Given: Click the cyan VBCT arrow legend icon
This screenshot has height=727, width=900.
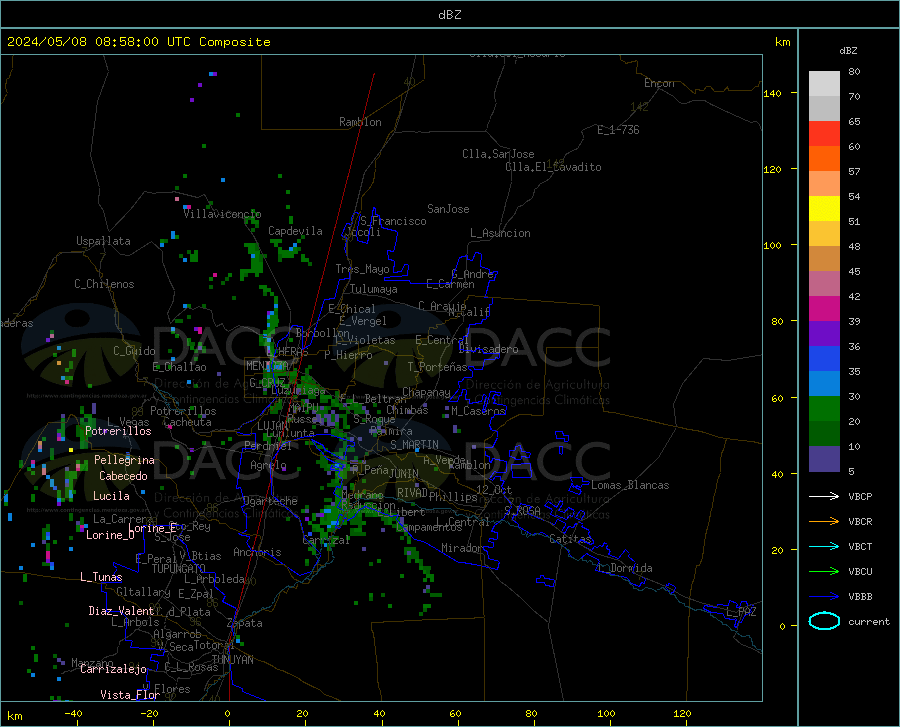Looking at the screenshot, I should pyautogui.click(x=824, y=546).
